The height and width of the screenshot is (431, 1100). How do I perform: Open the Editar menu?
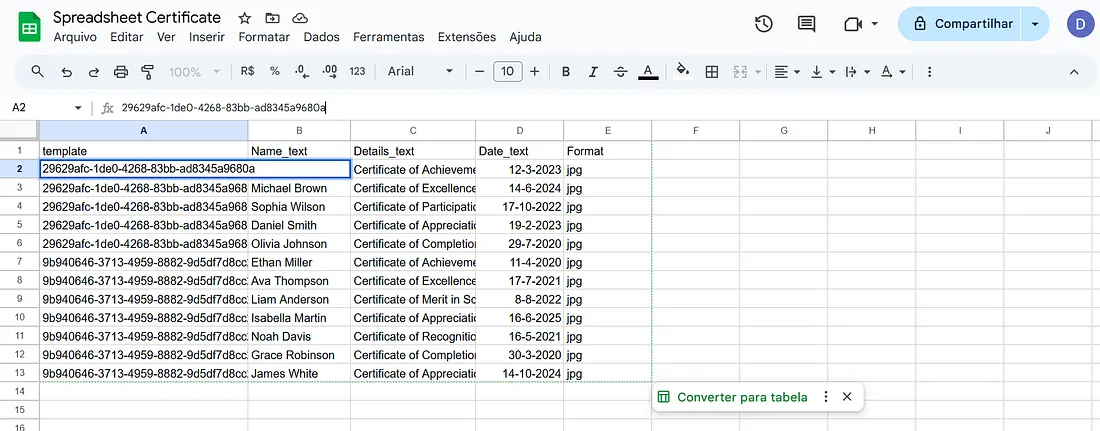[x=127, y=37]
